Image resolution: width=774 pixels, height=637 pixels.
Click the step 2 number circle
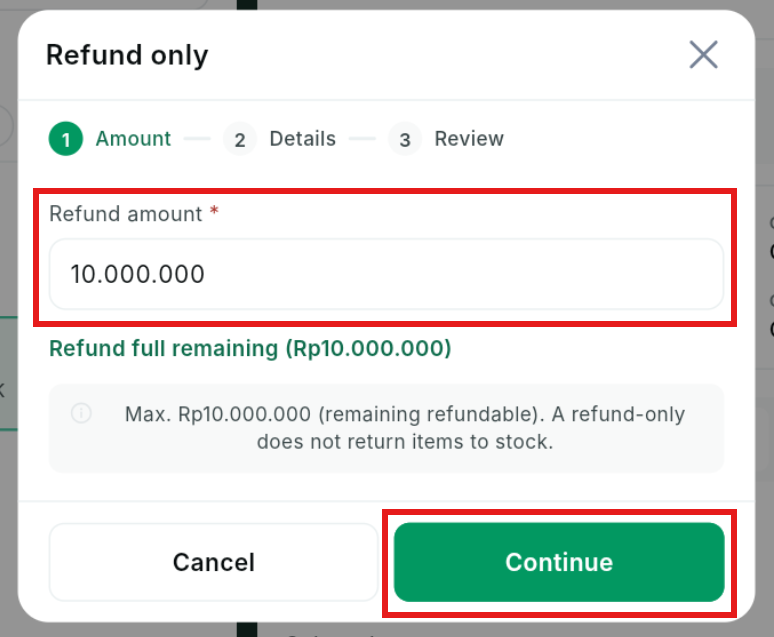(x=240, y=139)
